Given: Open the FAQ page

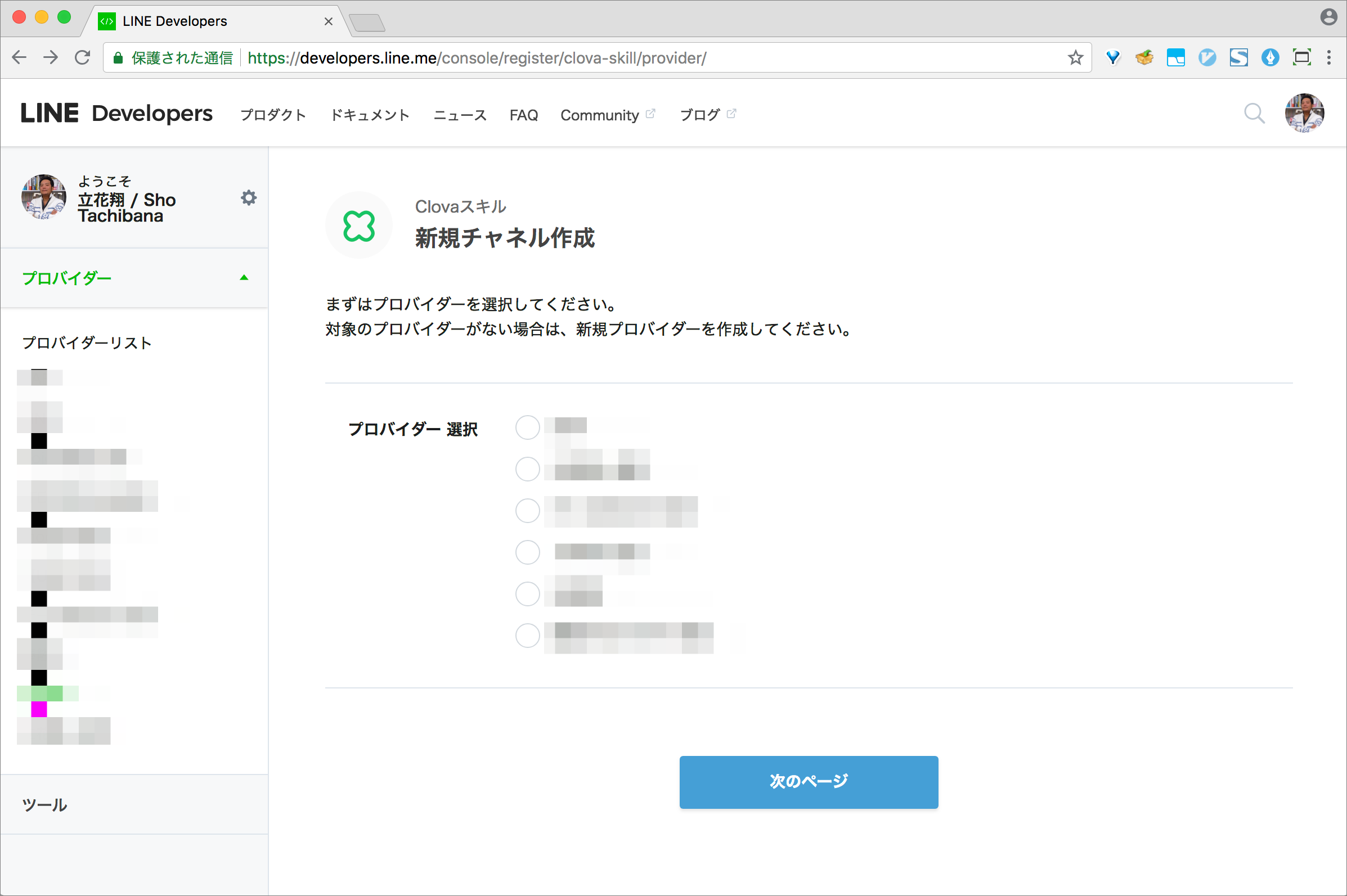Looking at the screenshot, I should (523, 115).
